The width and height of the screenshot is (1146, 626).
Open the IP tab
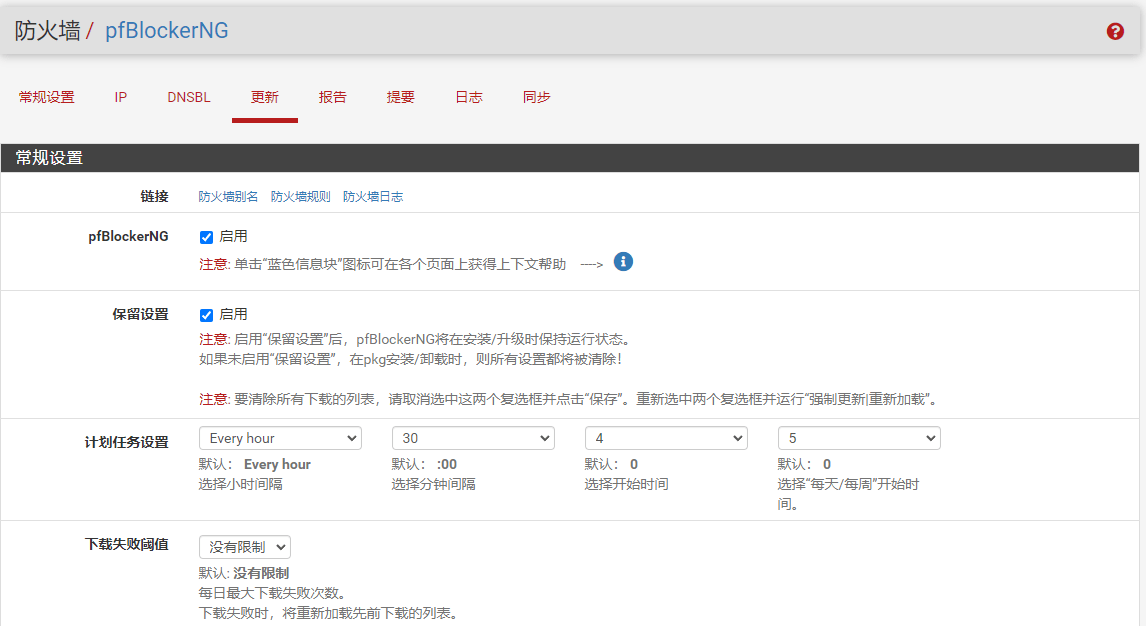121,97
